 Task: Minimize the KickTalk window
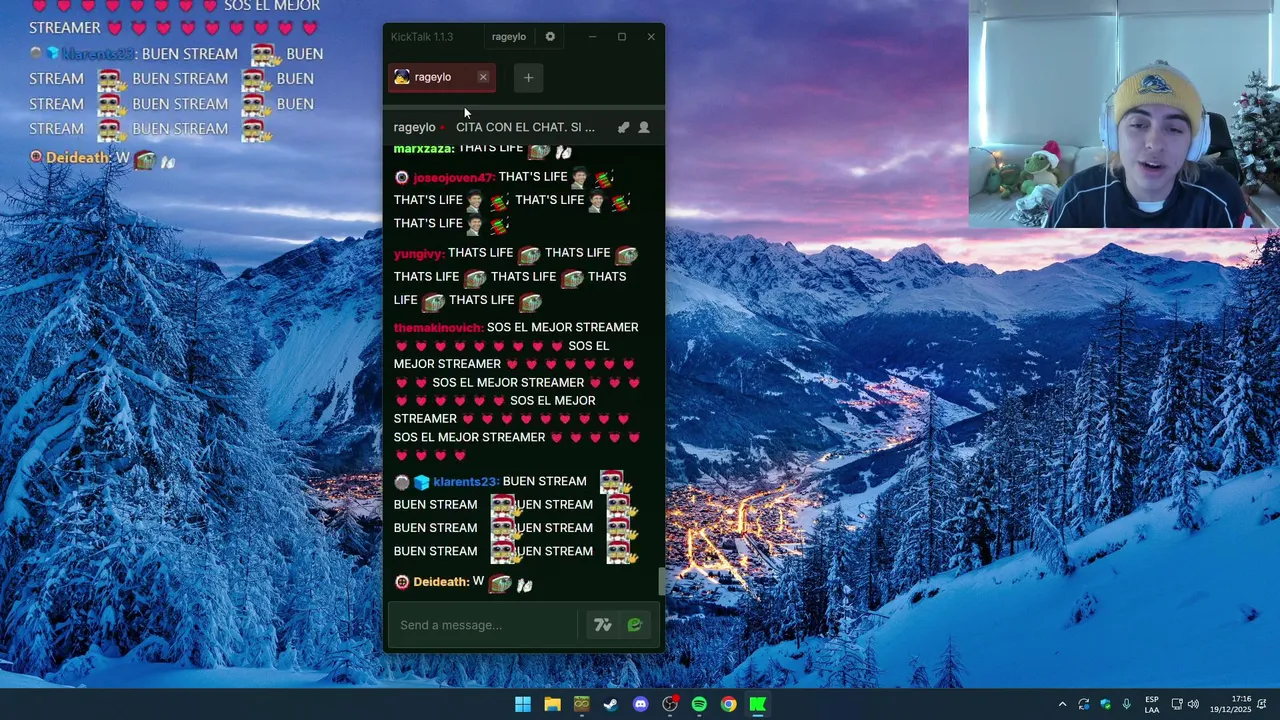(592, 37)
